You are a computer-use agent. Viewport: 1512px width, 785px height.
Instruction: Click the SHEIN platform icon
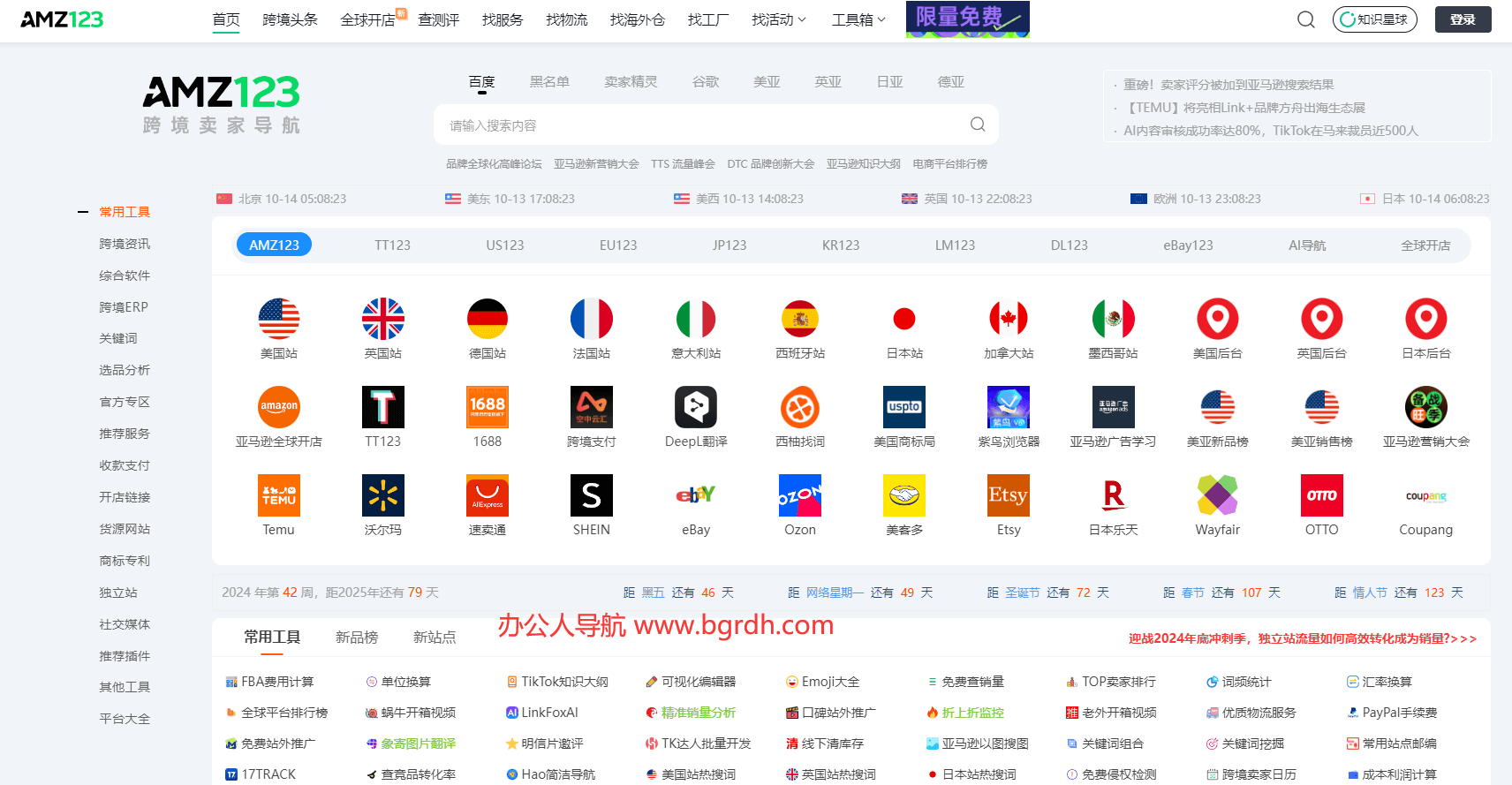point(591,496)
